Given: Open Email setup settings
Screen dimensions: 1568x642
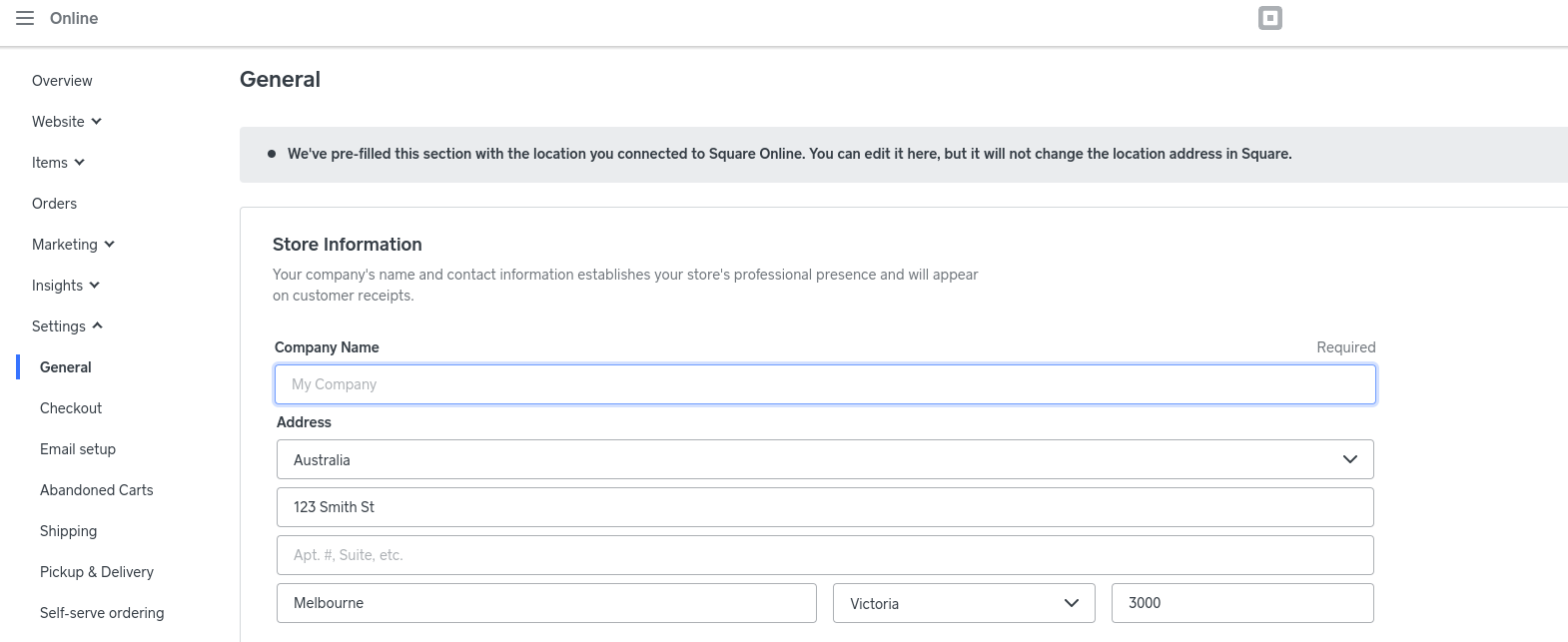Looking at the screenshot, I should [78, 449].
